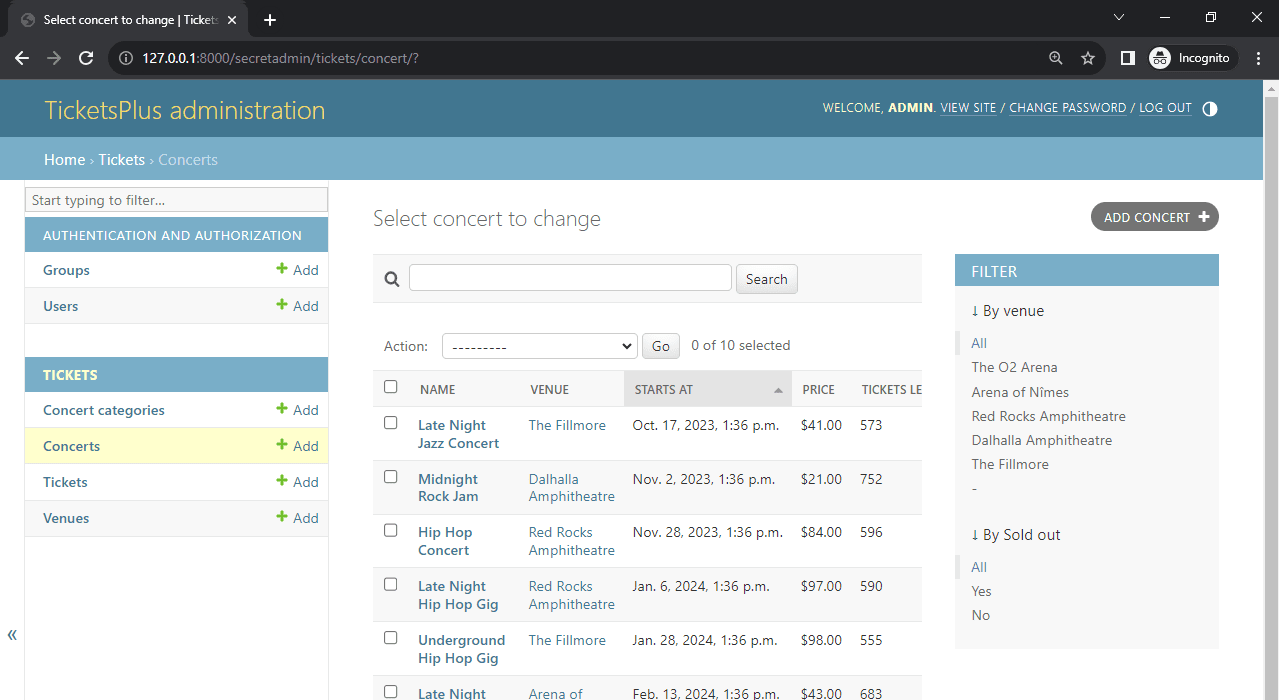Open the Late Night Jazz Concert entry

pyautogui.click(x=458, y=433)
